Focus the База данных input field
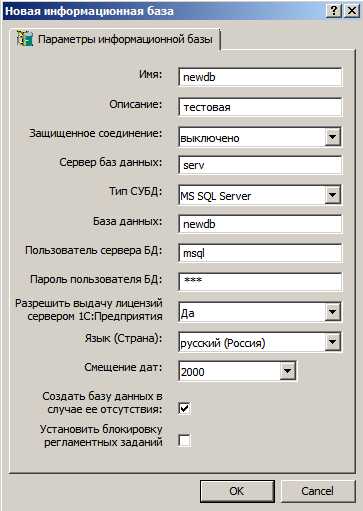The image size is (363, 511). click(x=260, y=224)
